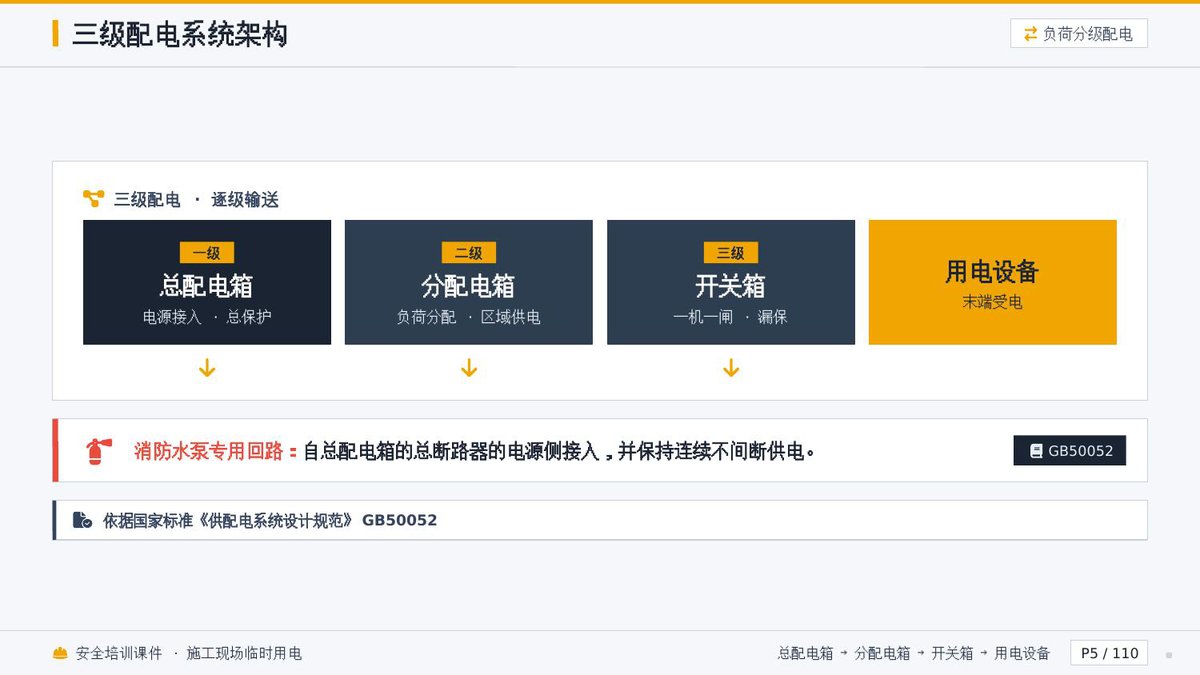Click the swap arrows icon in 负荷分级配电
This screenshot has height=675, width=1200.
click(x=1030, y=34)
